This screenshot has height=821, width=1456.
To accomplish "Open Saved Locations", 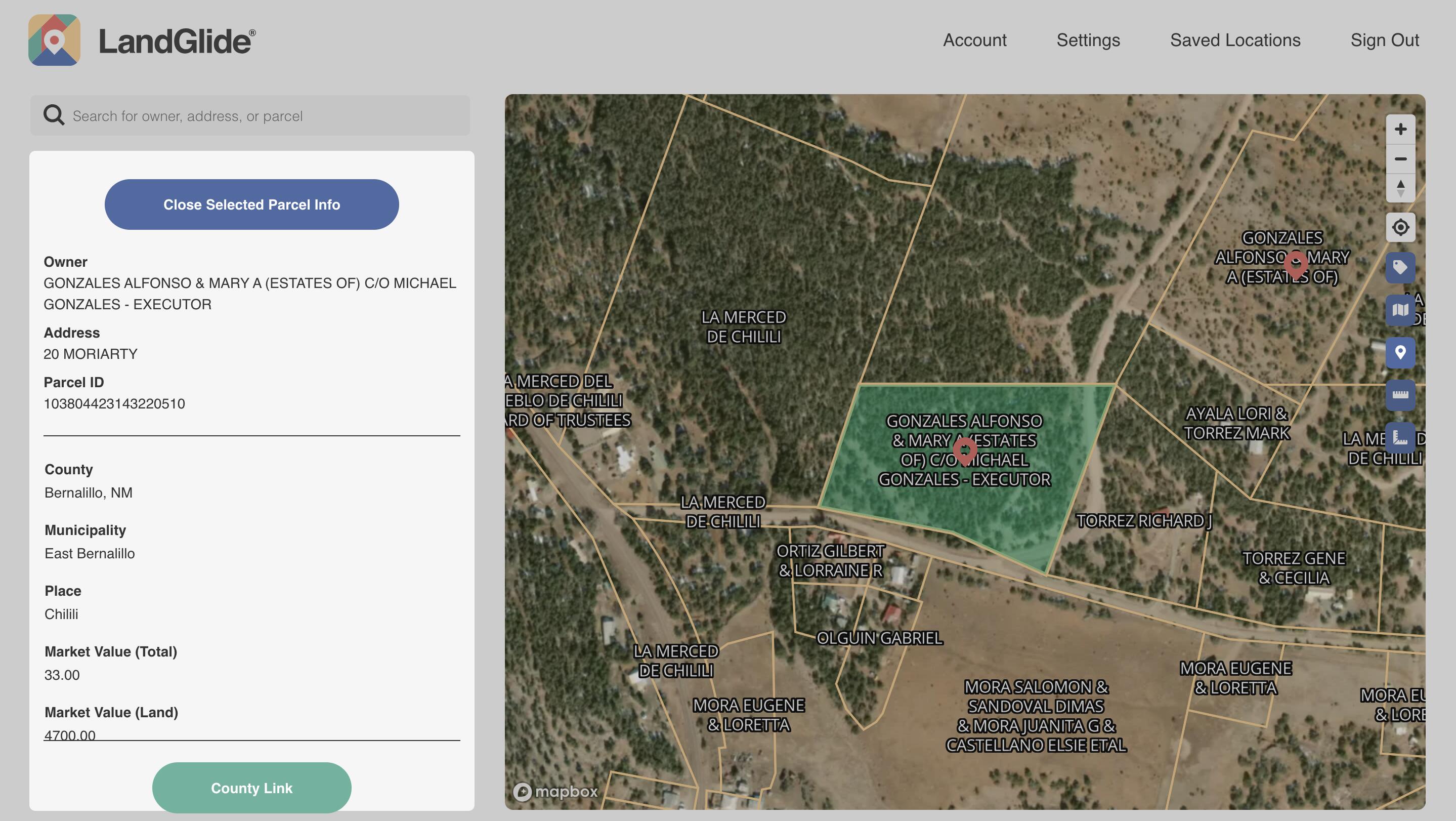I will (1235, 40).
